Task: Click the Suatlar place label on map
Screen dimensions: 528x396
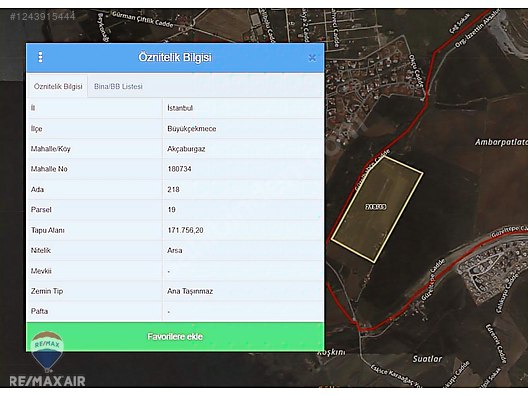Action: point(427,359)
